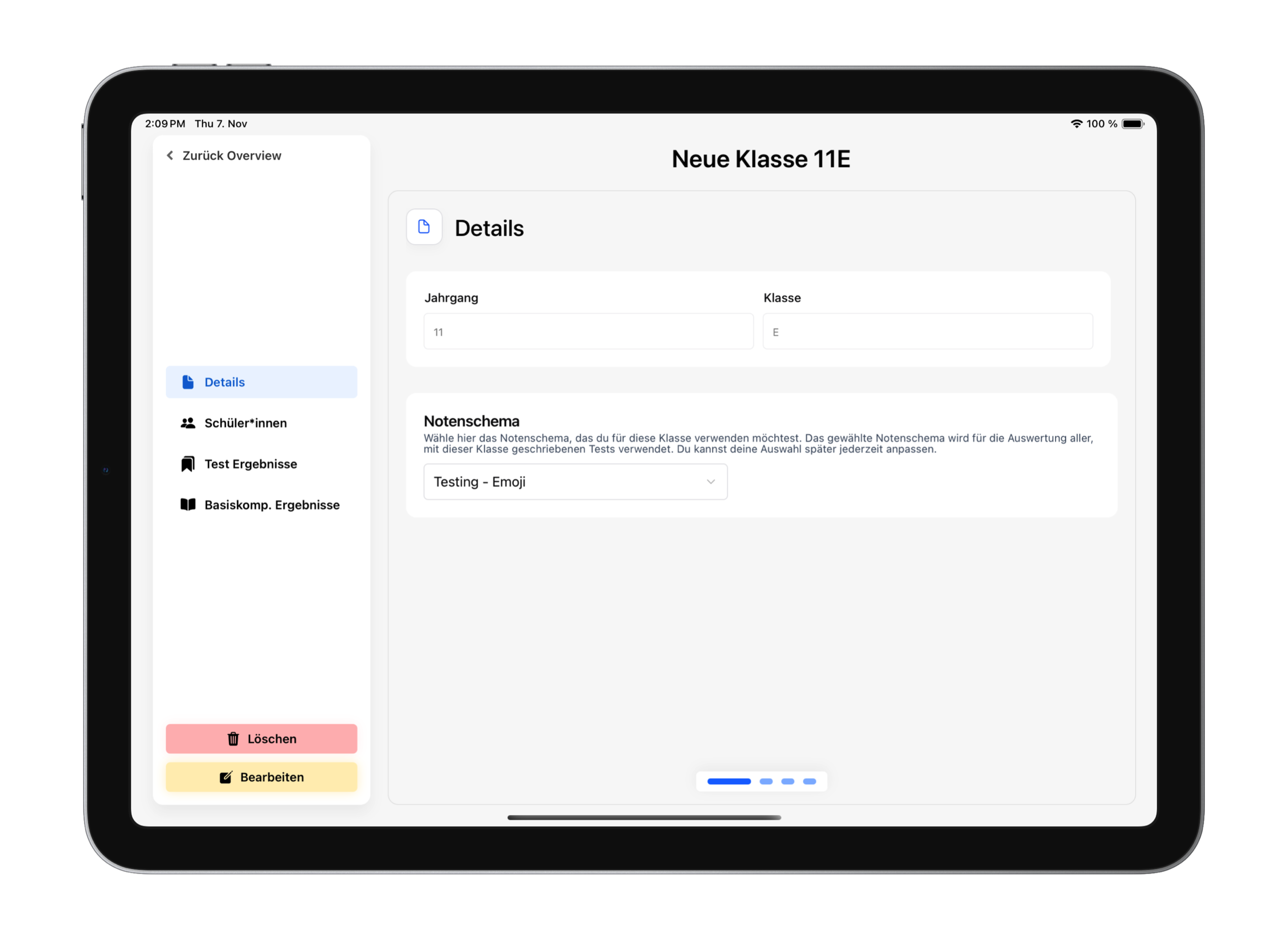
Task: Check the battery icon in status bar
Action: point(1132,123)
